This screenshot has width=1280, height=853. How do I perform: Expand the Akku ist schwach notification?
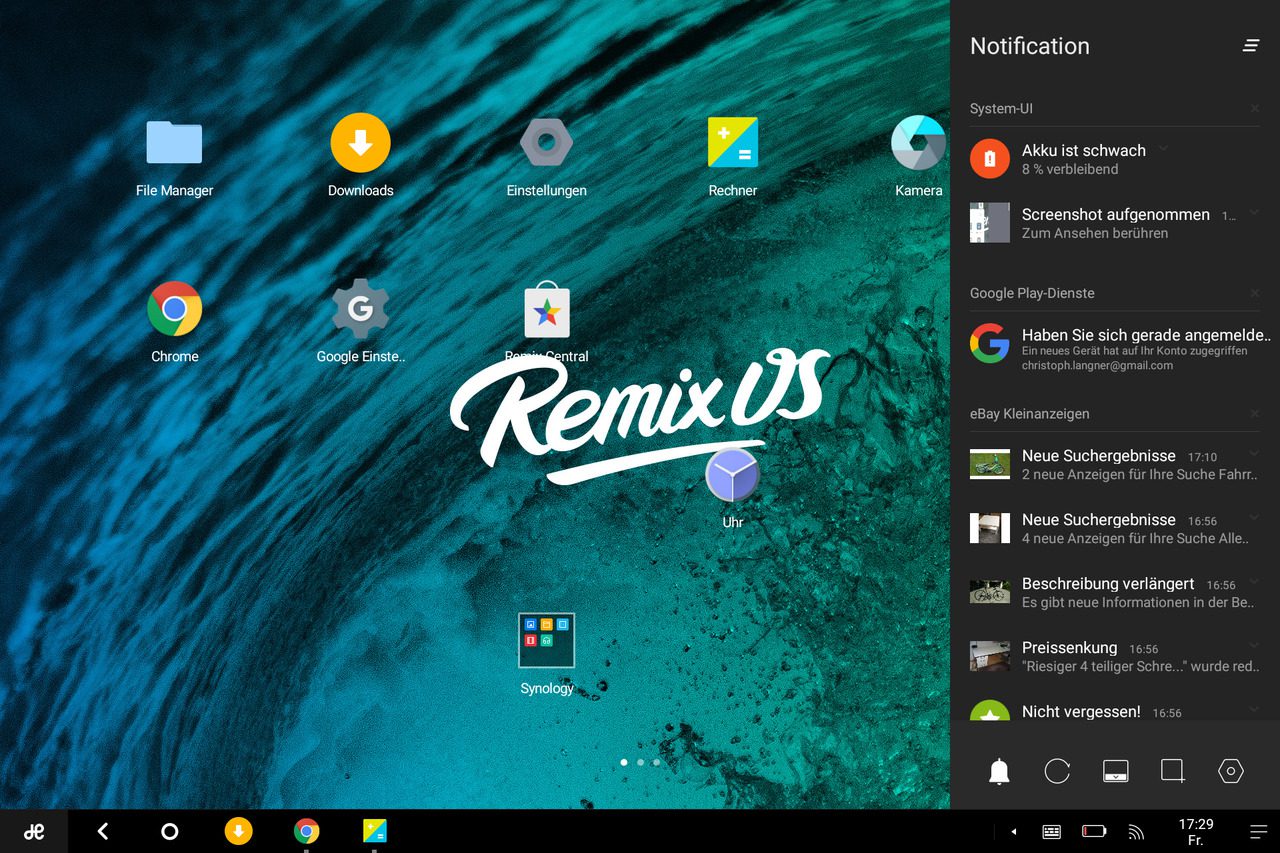point(1164,148)
